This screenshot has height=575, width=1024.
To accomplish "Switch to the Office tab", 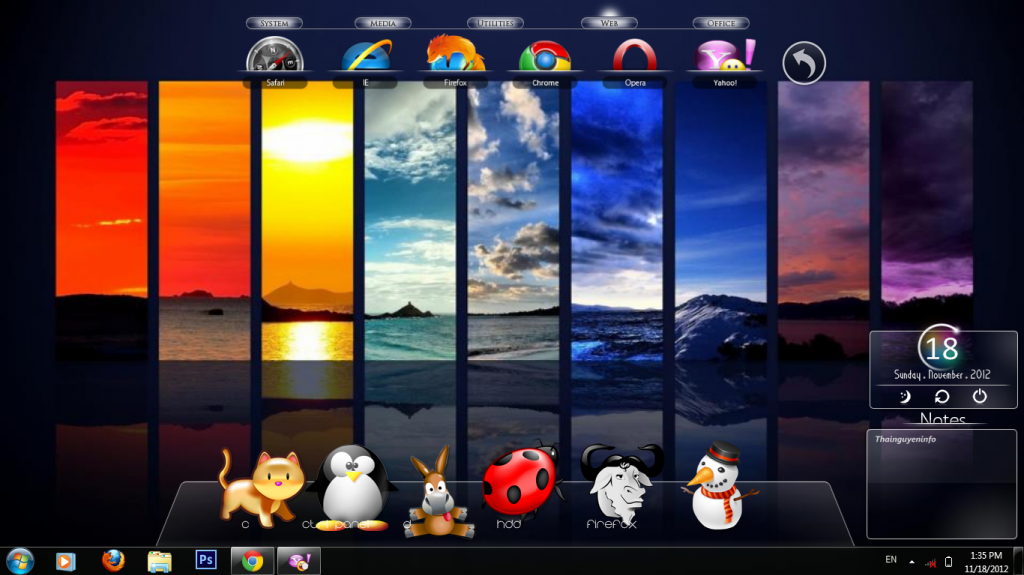I will point(721,23).
